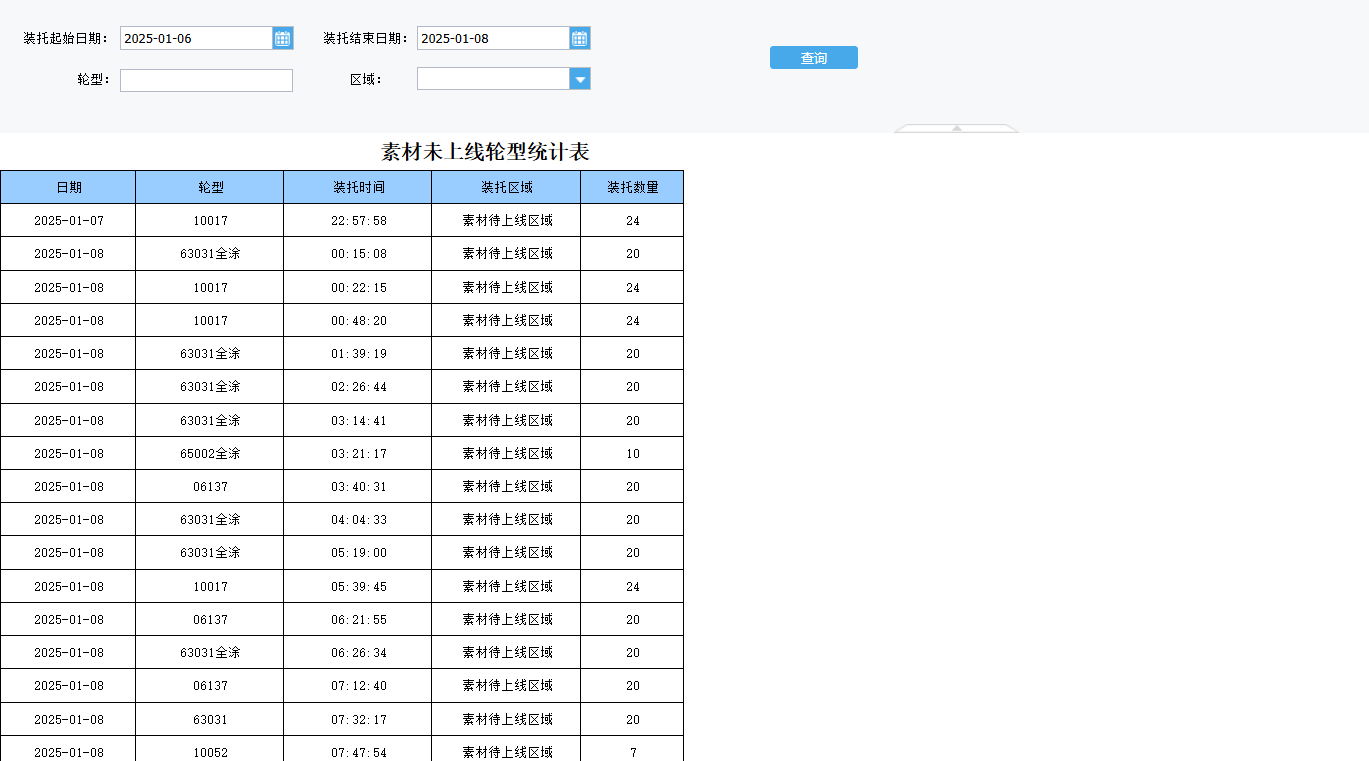The height and width of the screenshot is (761, 1369).
Task: Collapse the query panel with the arrow handle
Action: click(x=956, y=128)
